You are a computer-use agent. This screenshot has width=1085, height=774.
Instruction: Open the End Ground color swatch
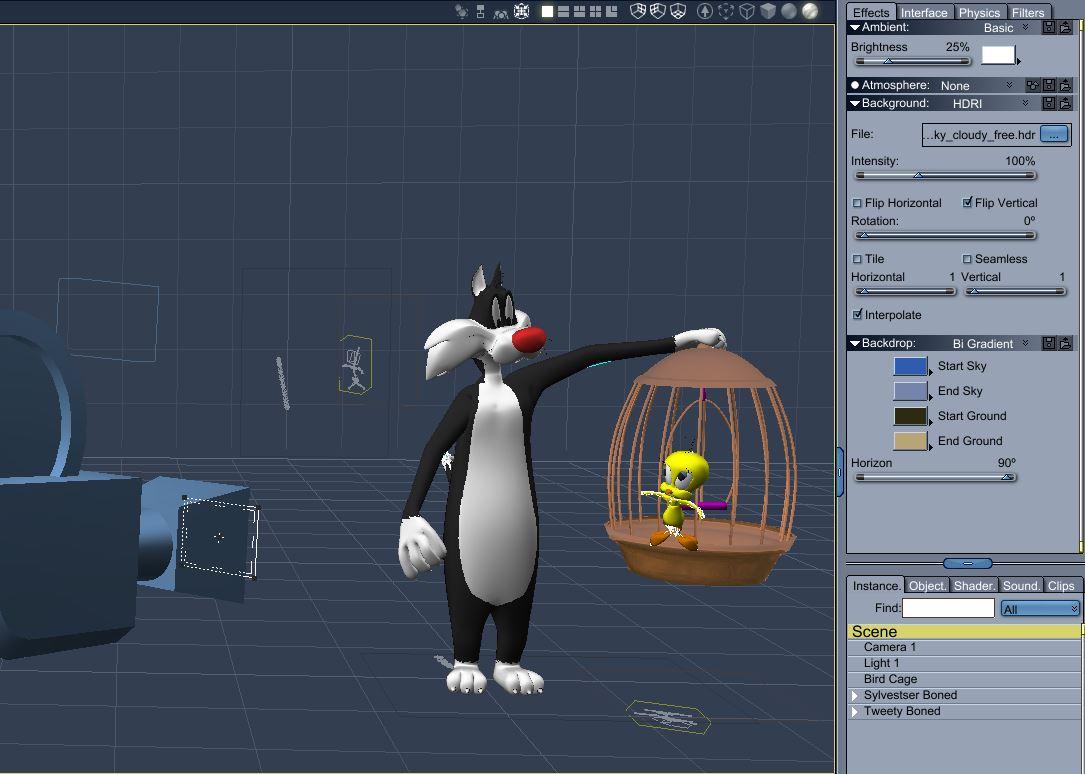pyautogui.click(x=910, y=441)
